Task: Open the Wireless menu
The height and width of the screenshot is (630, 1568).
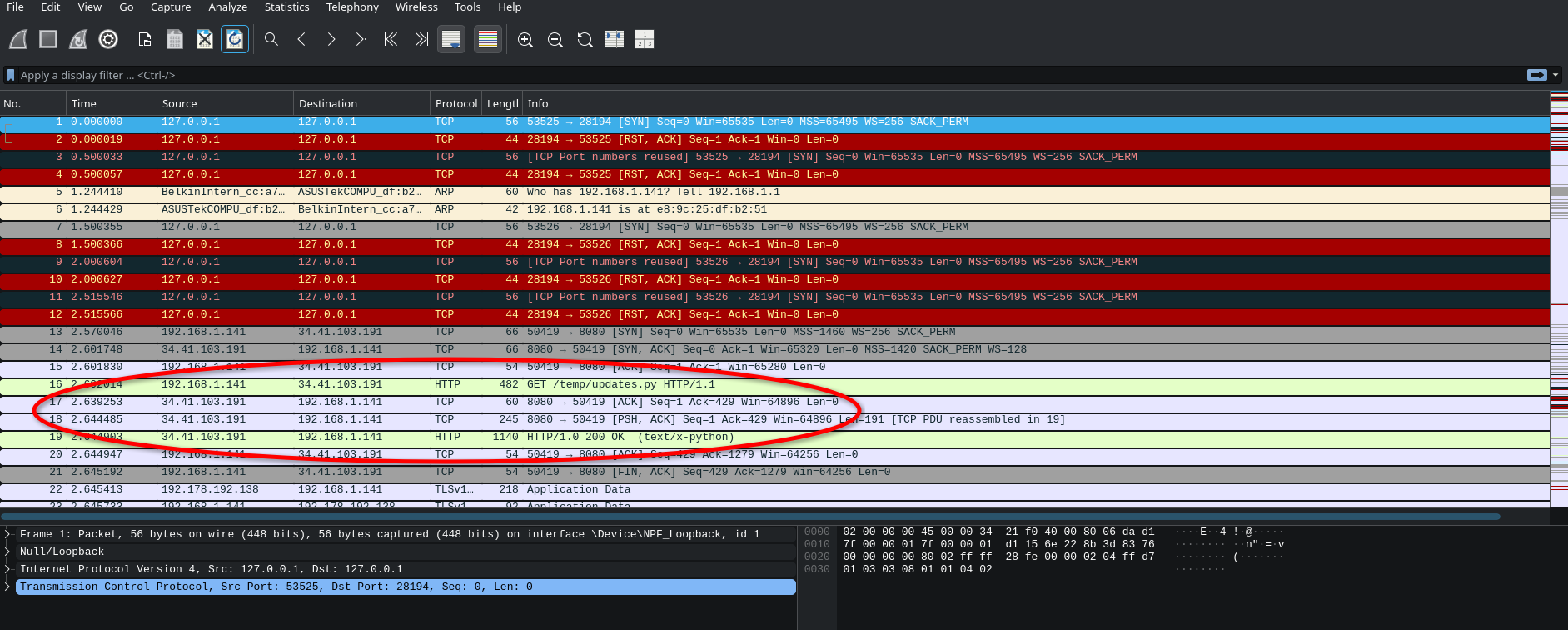Action: [416, 7]
